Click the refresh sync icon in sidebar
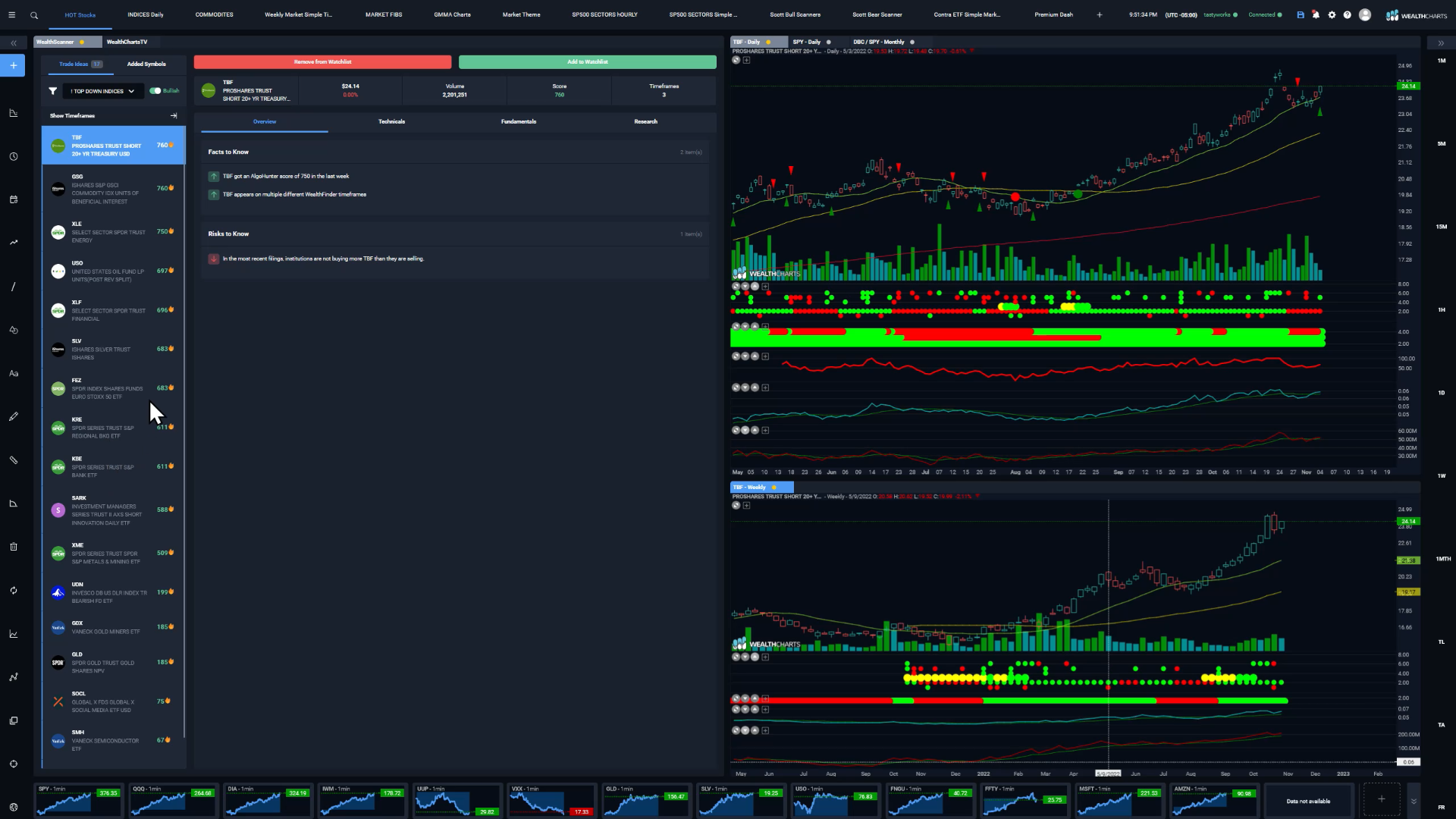The width and height of the screenshot is (1456, 819). pos(13,590)
